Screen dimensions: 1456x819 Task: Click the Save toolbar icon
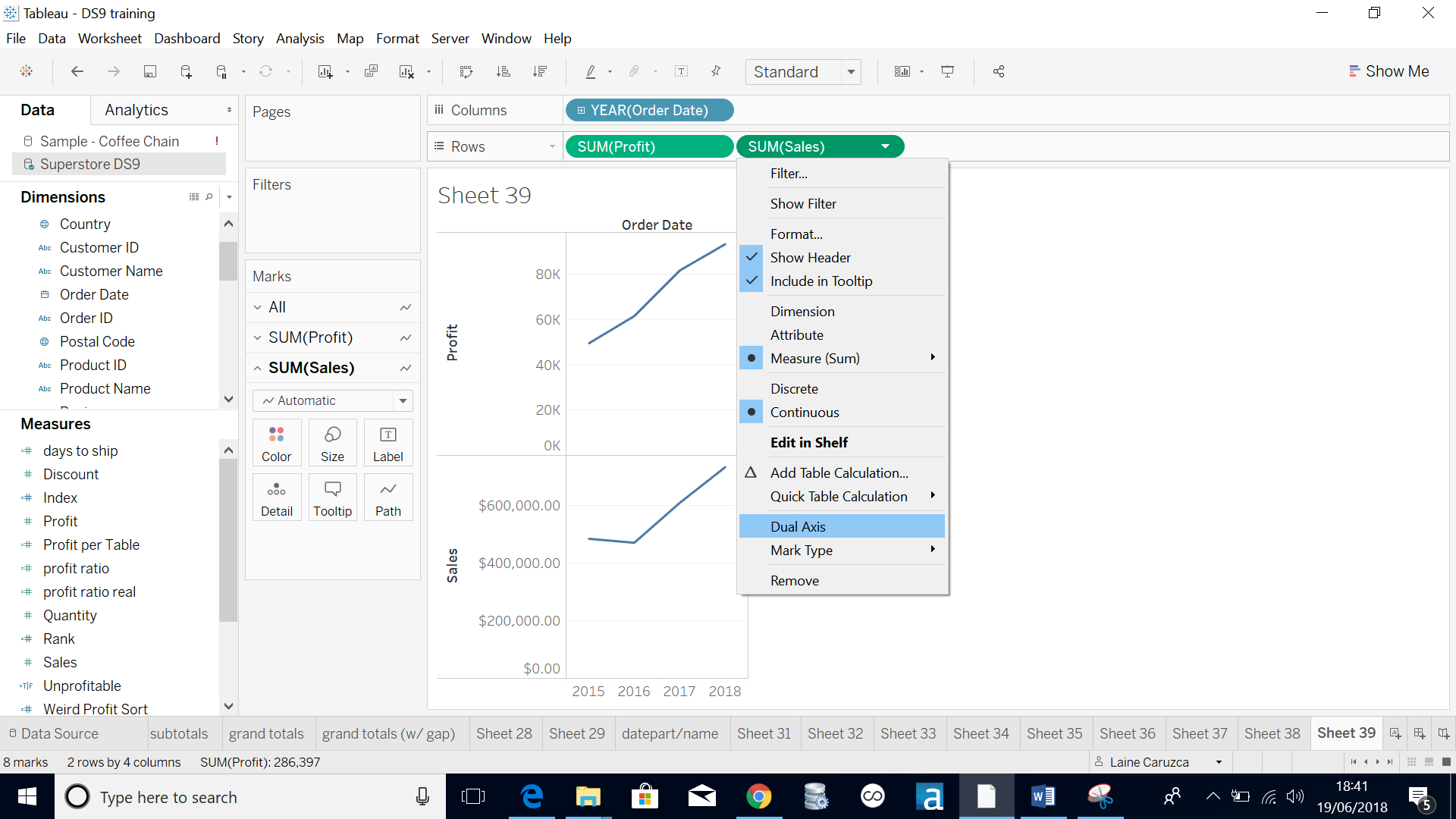click(x=150, y=71)
